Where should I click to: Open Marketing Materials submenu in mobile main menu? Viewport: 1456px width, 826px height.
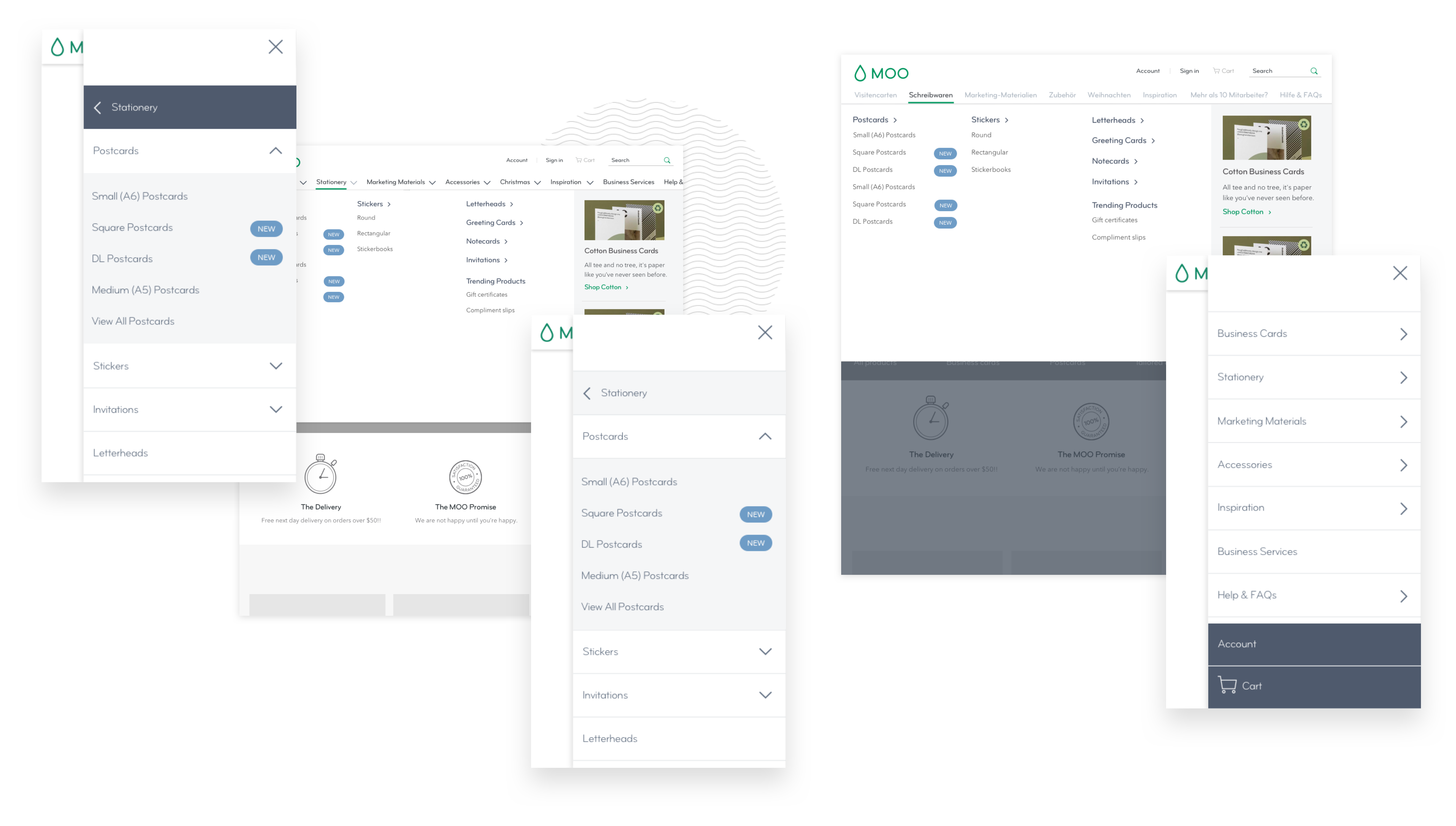[x=1313, y=422]
